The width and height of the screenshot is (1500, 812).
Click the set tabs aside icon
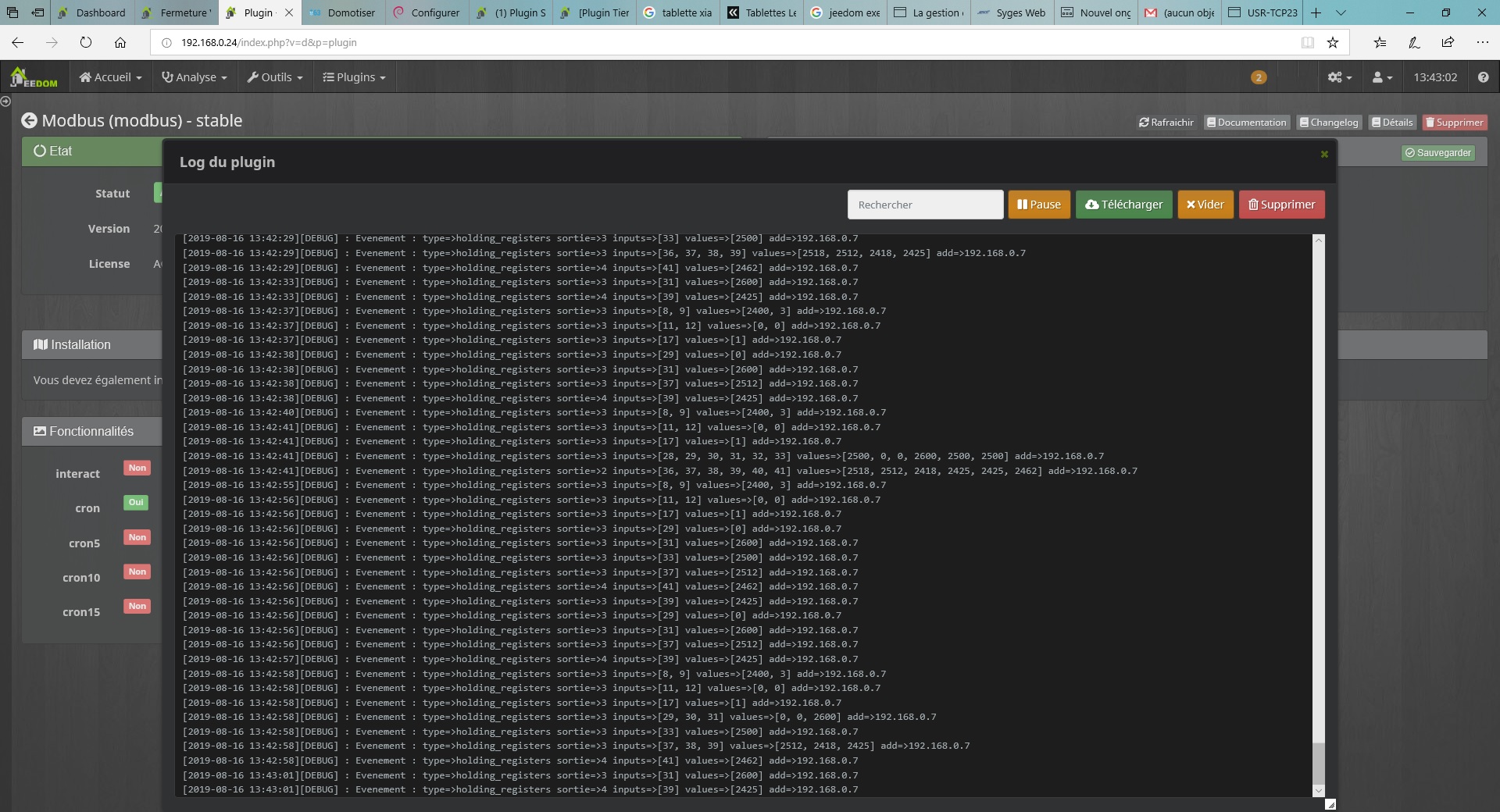(37, 12)
